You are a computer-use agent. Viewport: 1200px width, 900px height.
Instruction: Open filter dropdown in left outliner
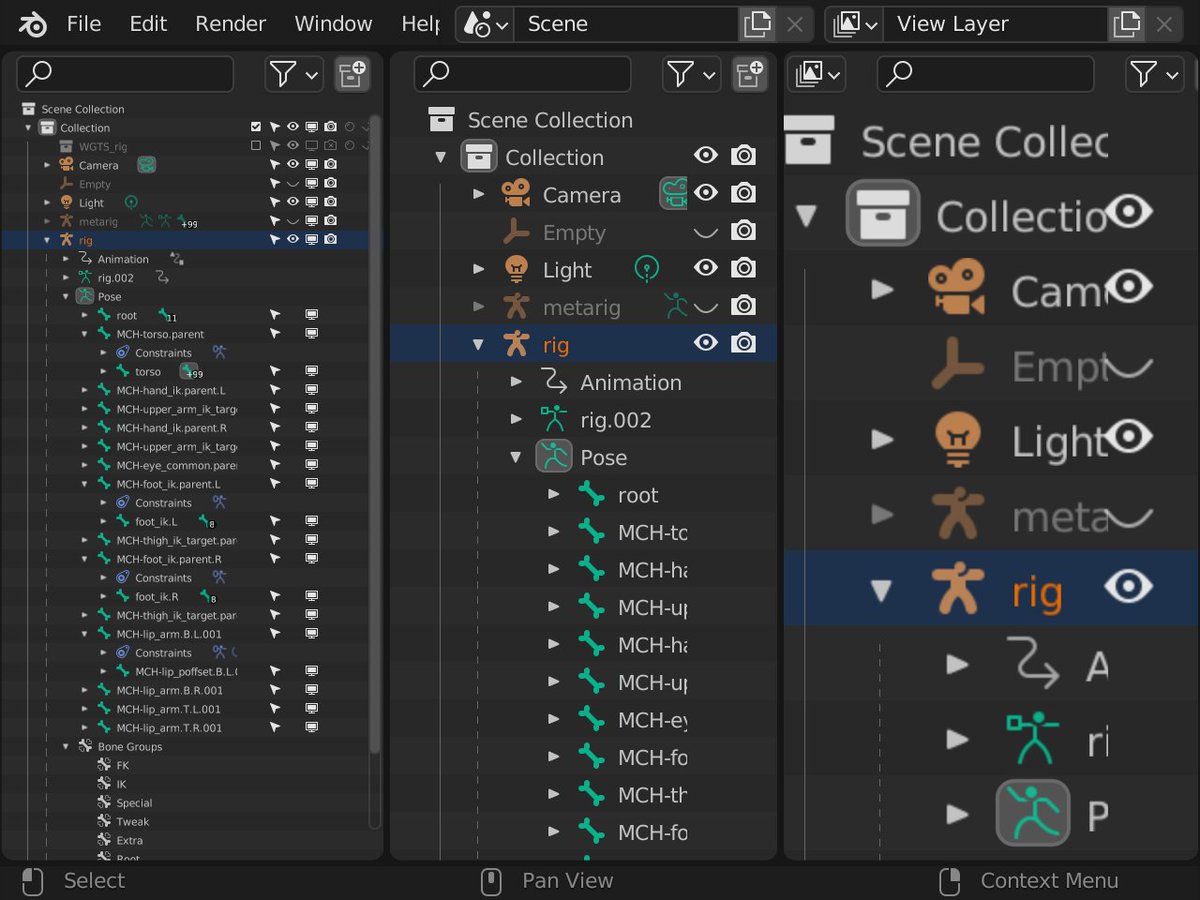pyautogui.click(x=294, y=73)
